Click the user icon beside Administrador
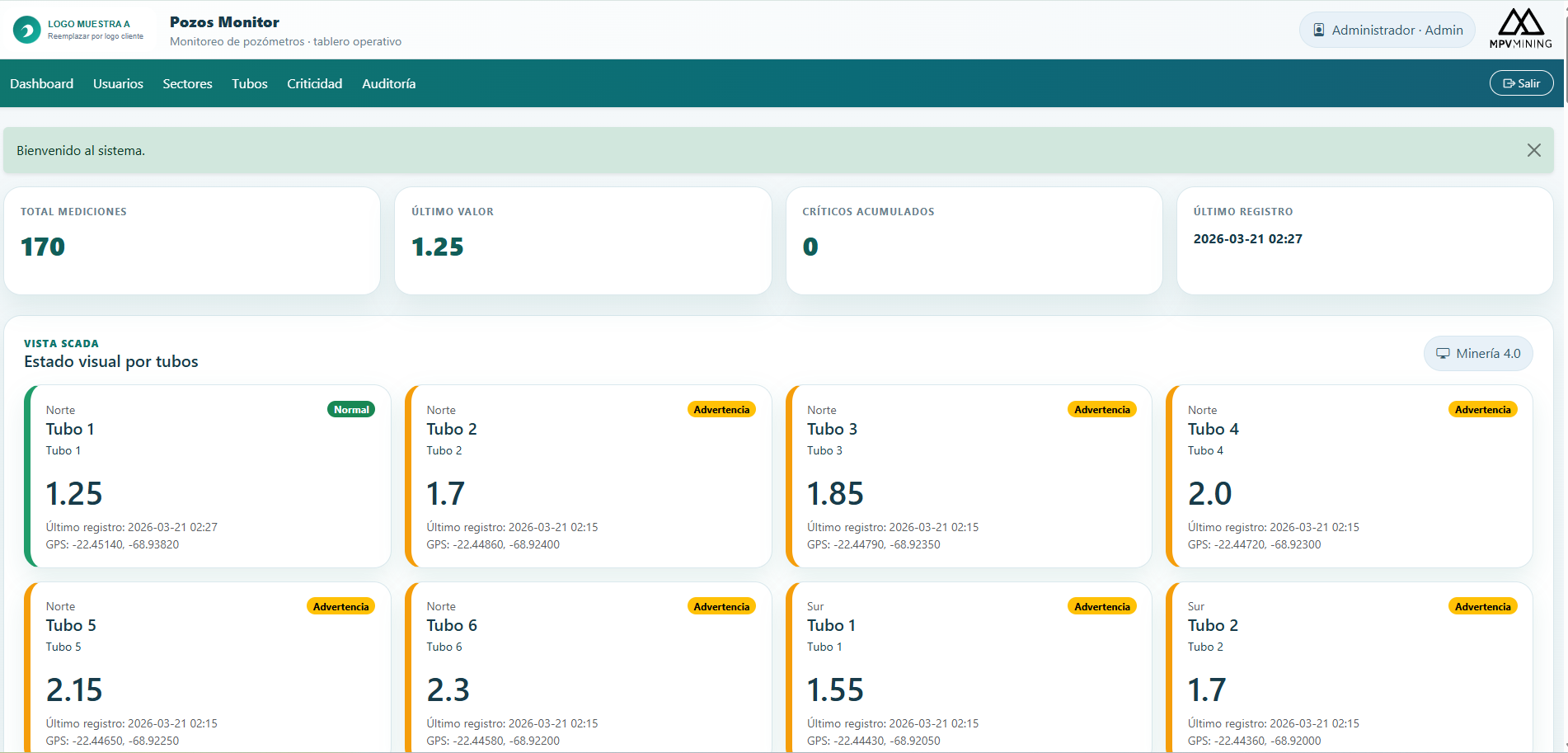 1321,29
